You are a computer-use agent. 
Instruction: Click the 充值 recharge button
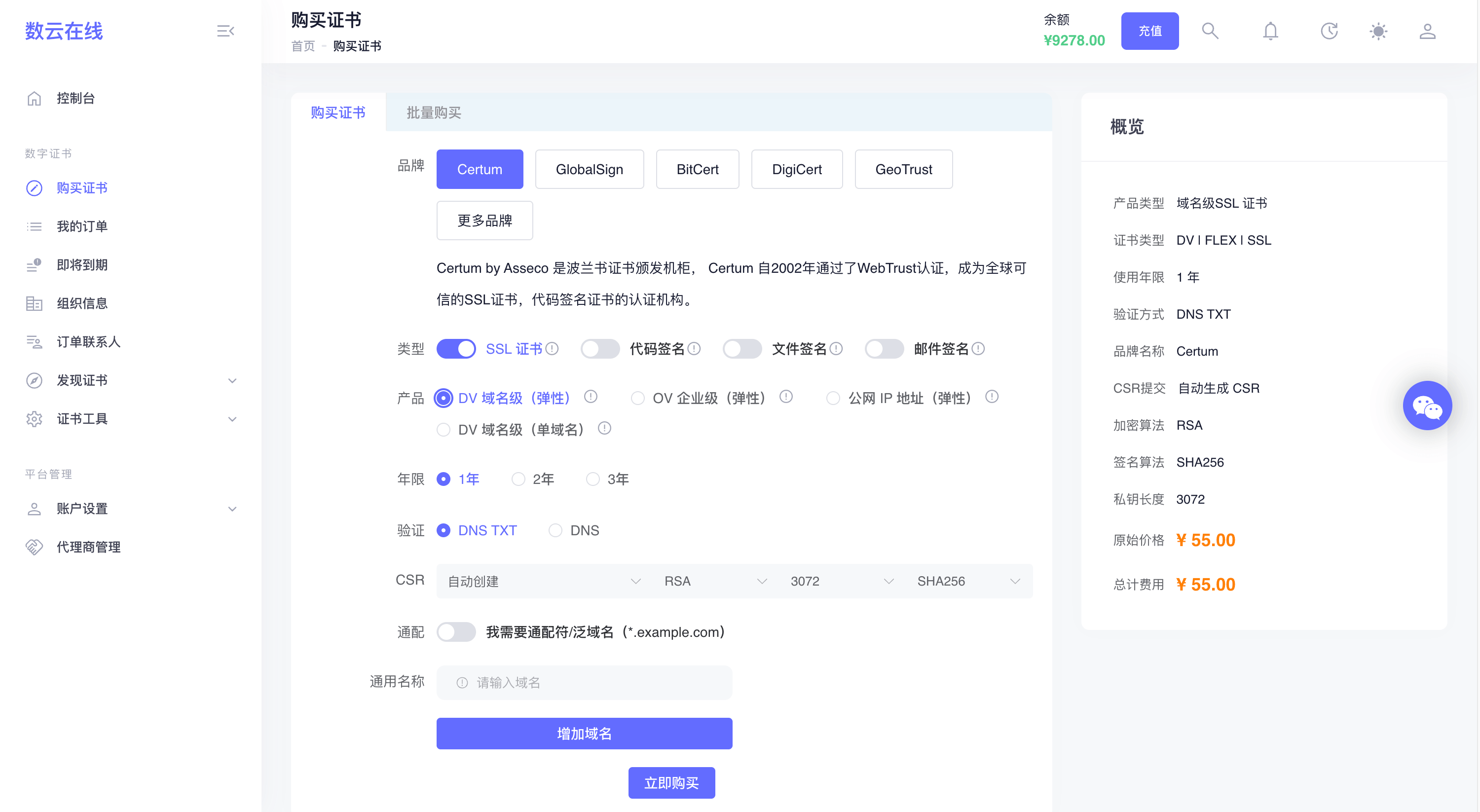[x=1149, y=31]
